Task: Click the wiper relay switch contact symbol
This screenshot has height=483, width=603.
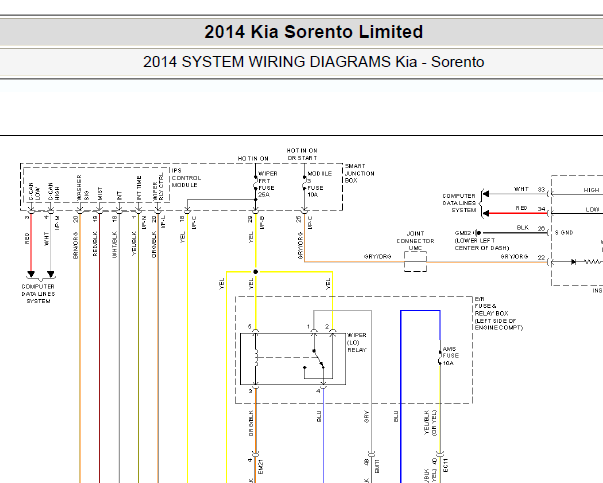Action: 318,359
